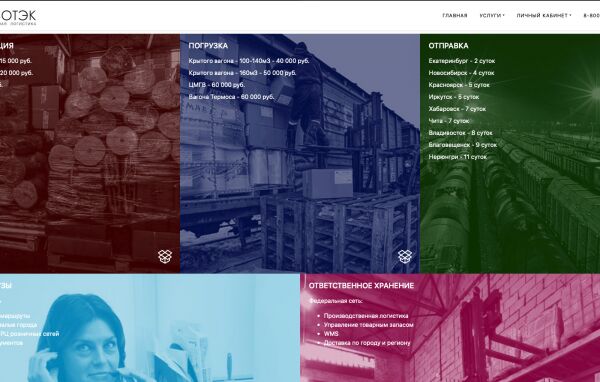Select 'Хабаровск - 7 суток' line

[457, 109]
